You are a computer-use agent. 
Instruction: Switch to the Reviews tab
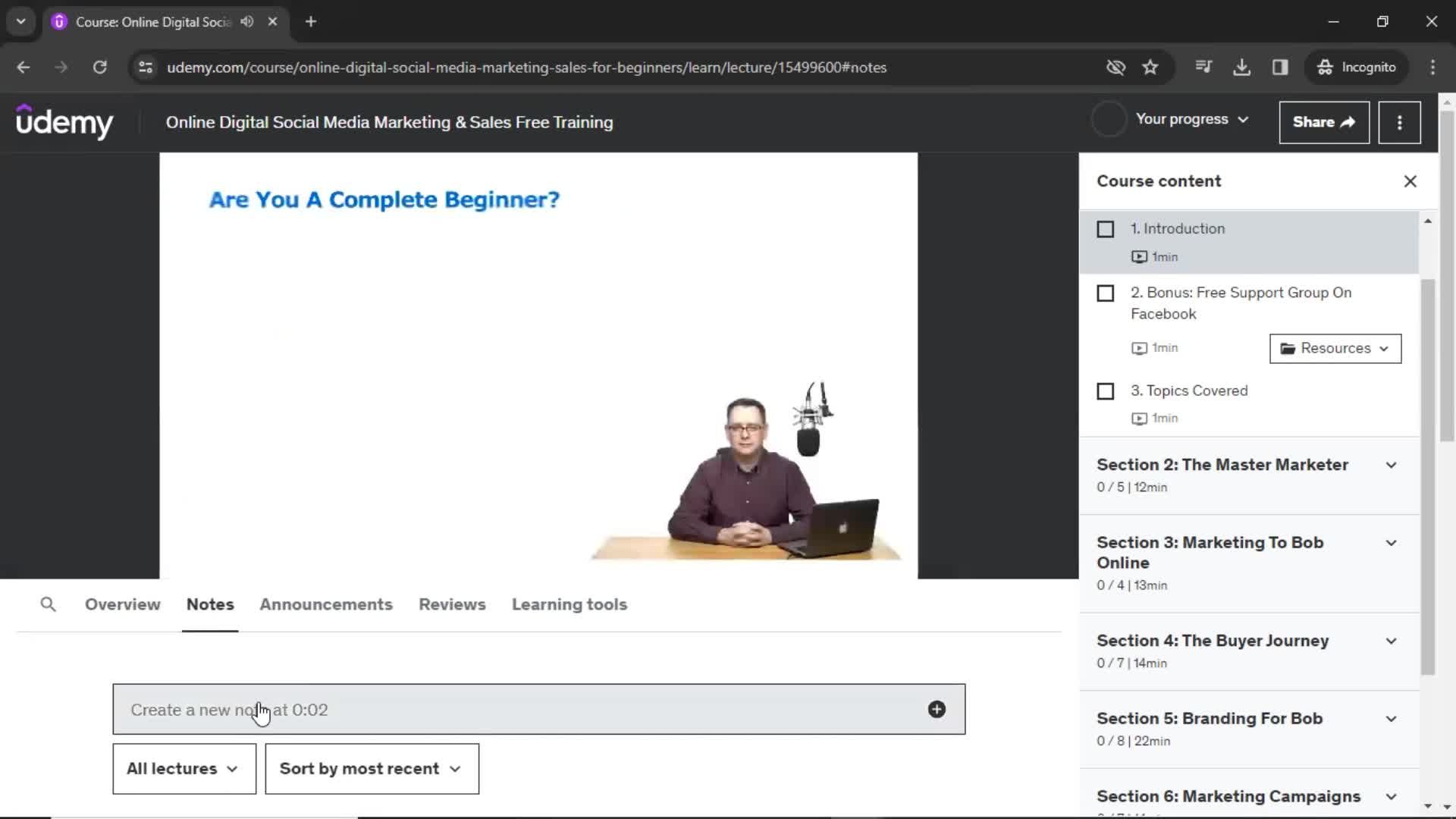tap(452, 604)
